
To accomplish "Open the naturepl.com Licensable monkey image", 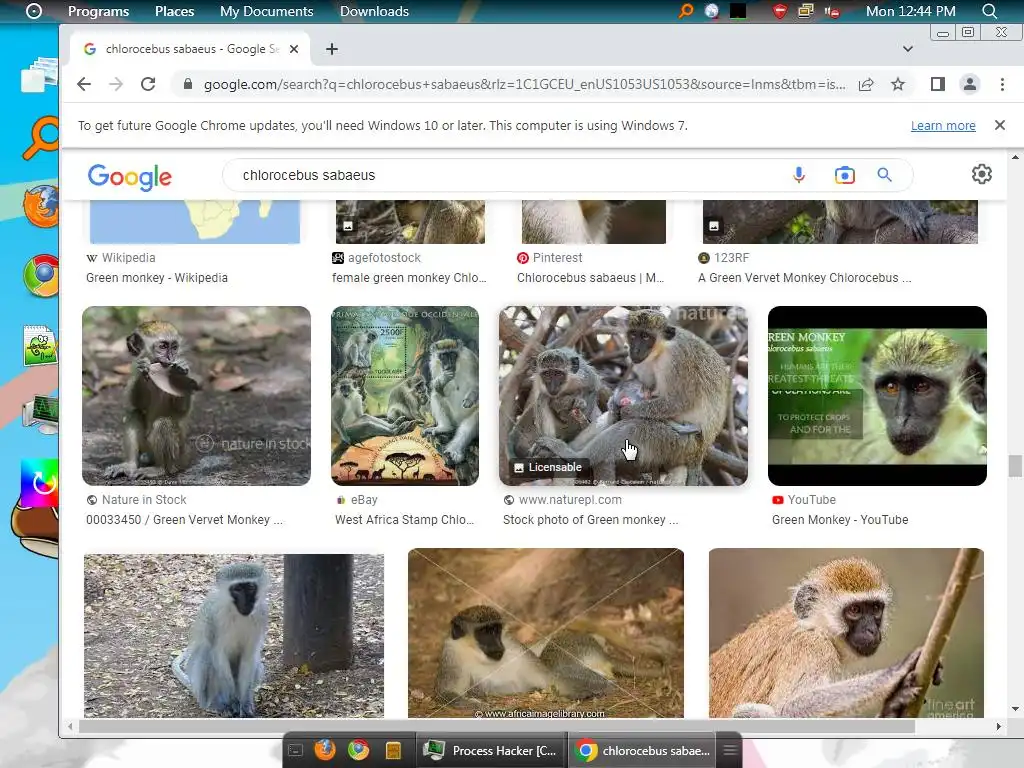I will click(623, 396).
